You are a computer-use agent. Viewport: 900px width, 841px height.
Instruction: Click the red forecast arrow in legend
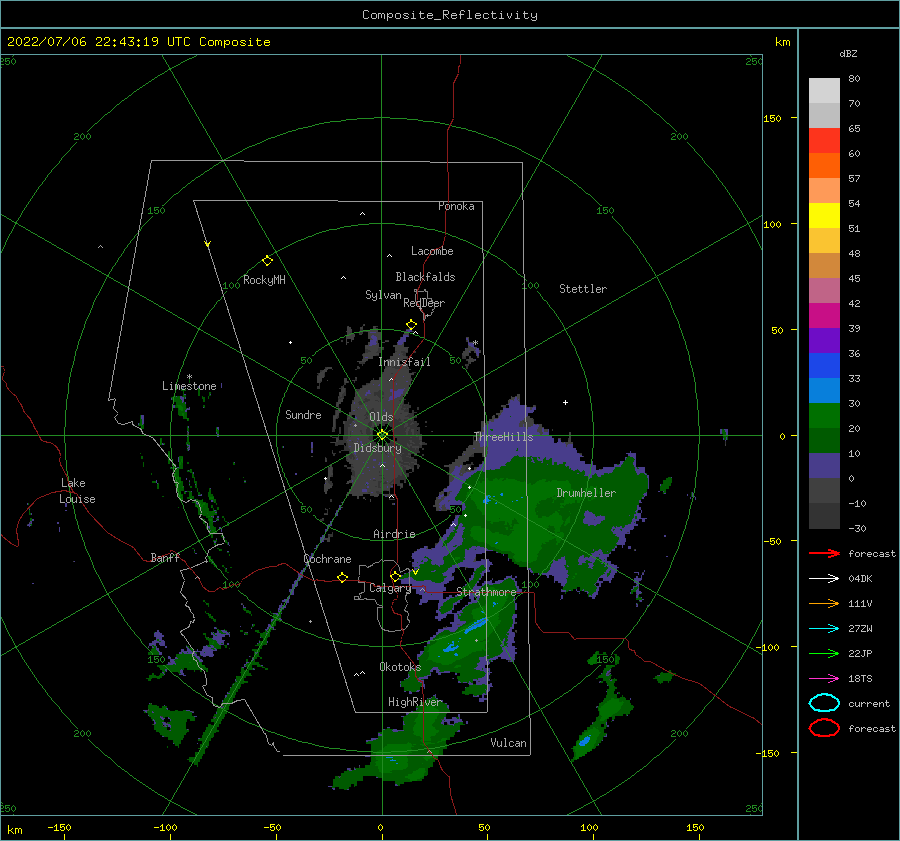[x=824, y=553]
